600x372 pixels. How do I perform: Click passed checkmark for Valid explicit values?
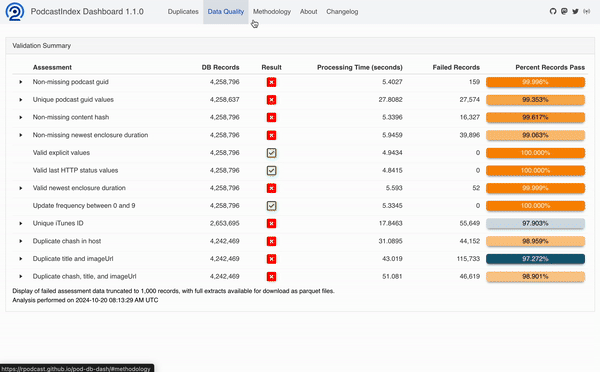coord(271,153)
